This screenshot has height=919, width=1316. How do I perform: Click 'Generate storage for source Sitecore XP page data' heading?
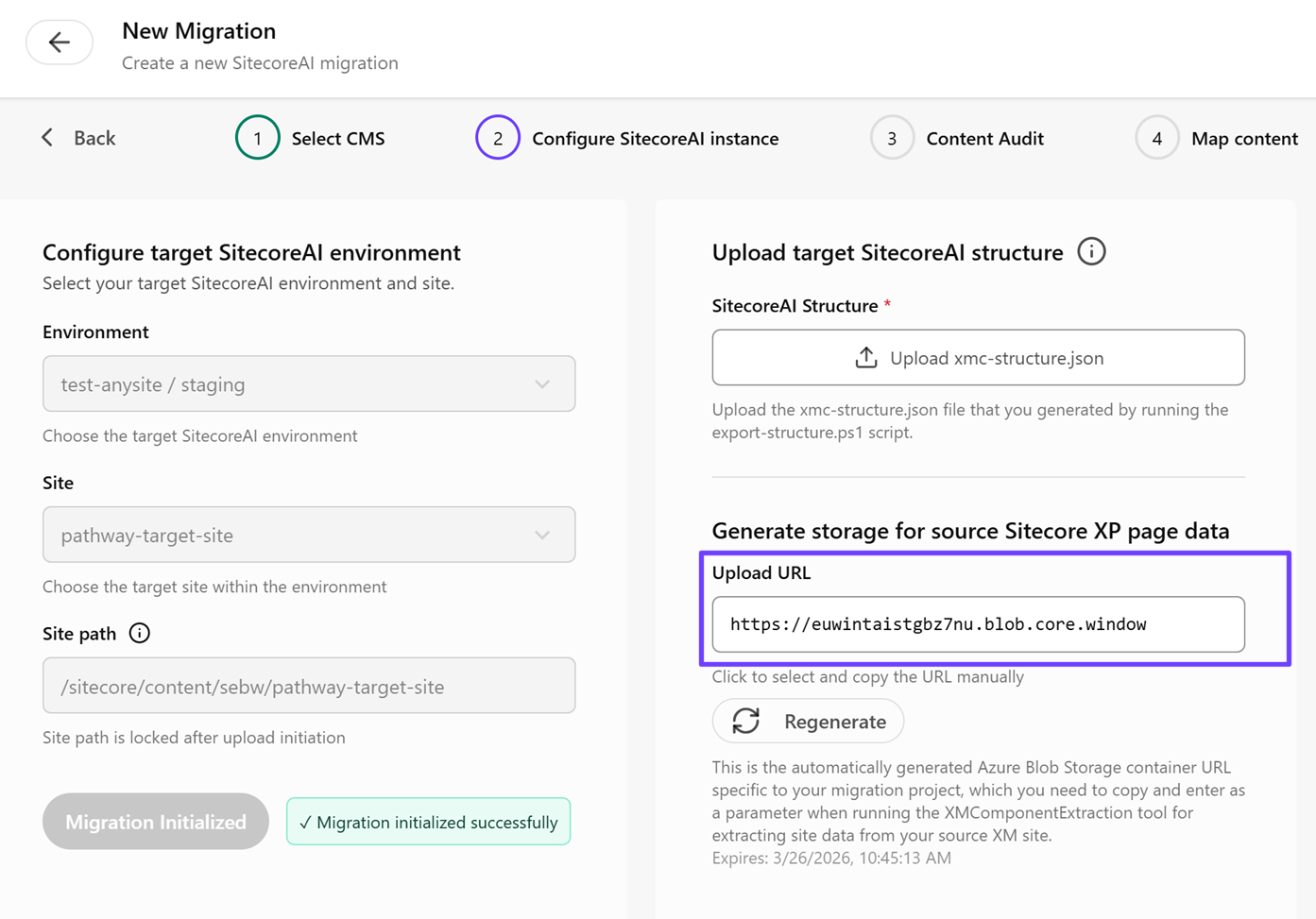pos(971,531)
